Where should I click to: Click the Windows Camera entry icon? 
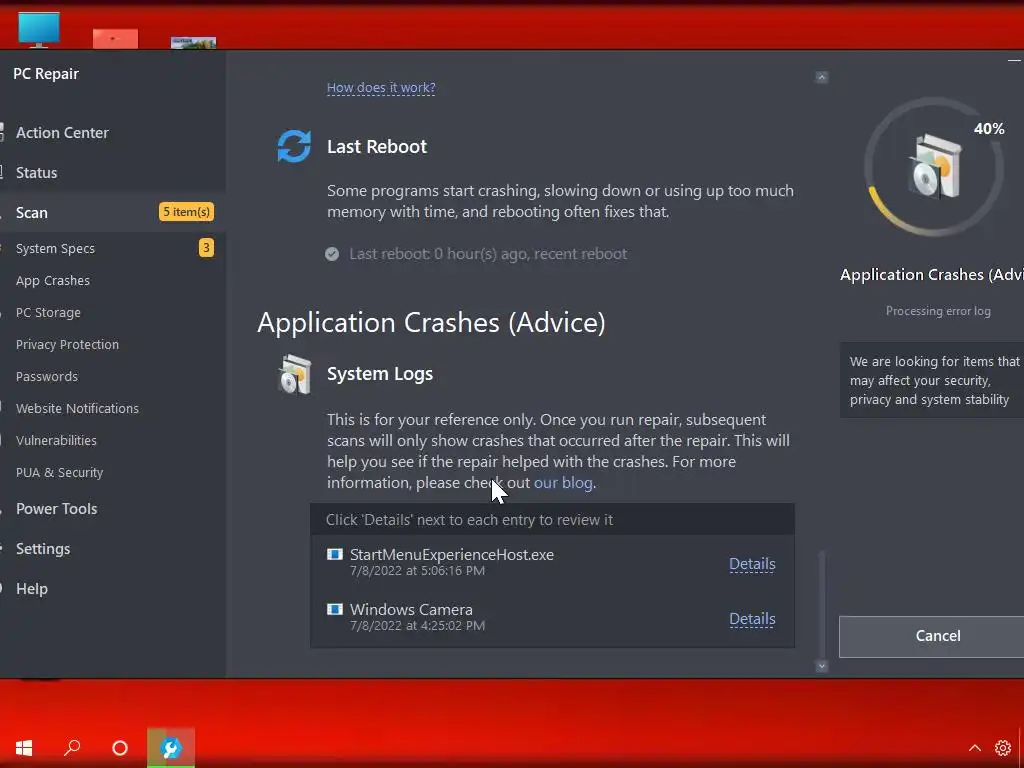point(334,609)
